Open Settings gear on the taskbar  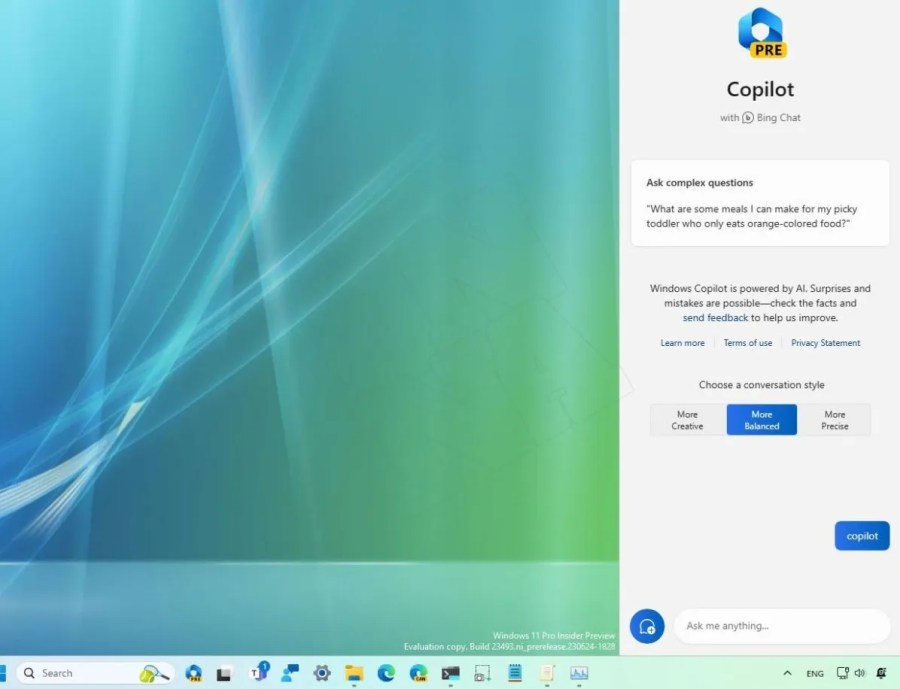(322, 673)
